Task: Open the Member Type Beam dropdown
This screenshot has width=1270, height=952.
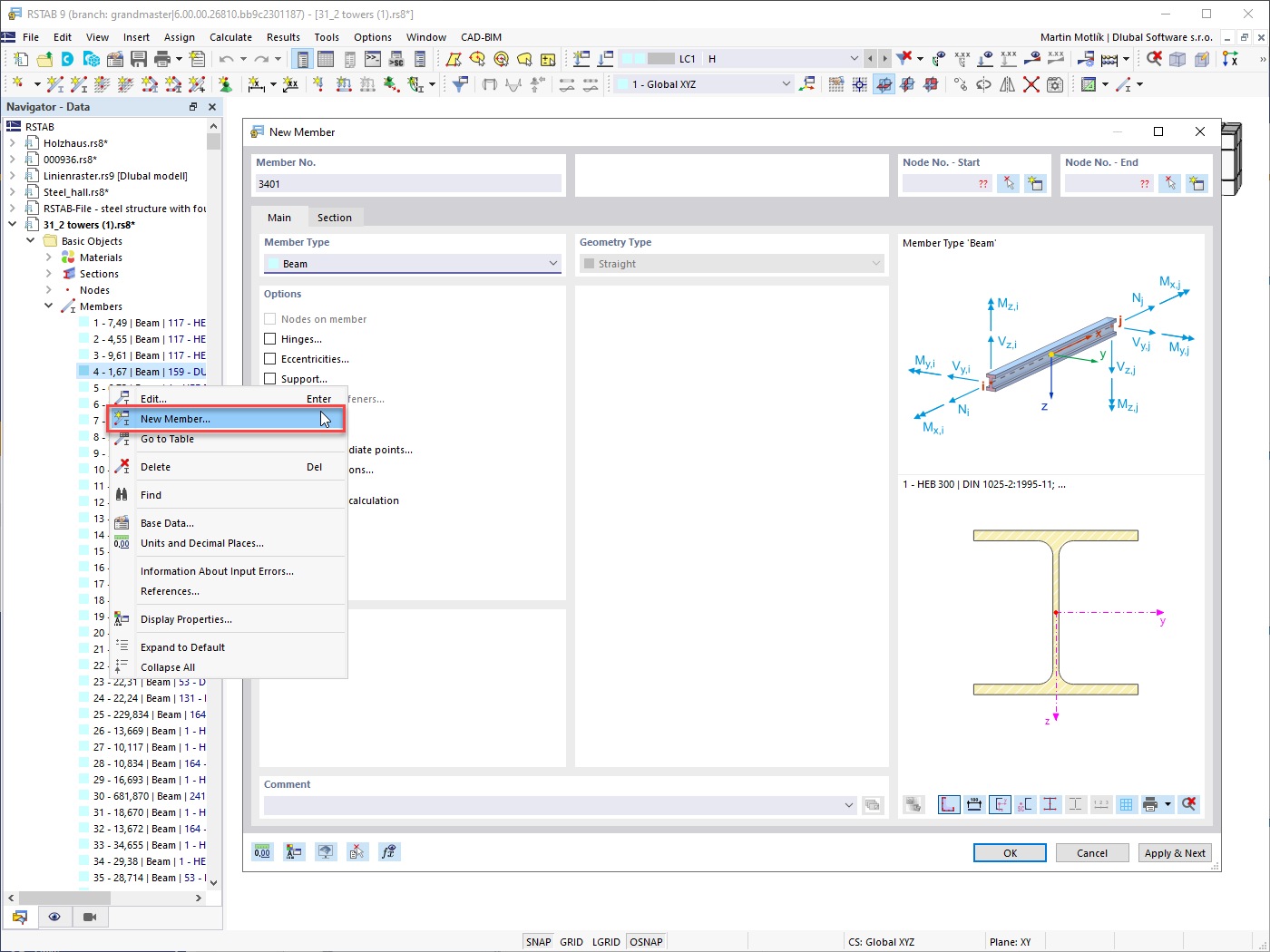Action: 413,264
